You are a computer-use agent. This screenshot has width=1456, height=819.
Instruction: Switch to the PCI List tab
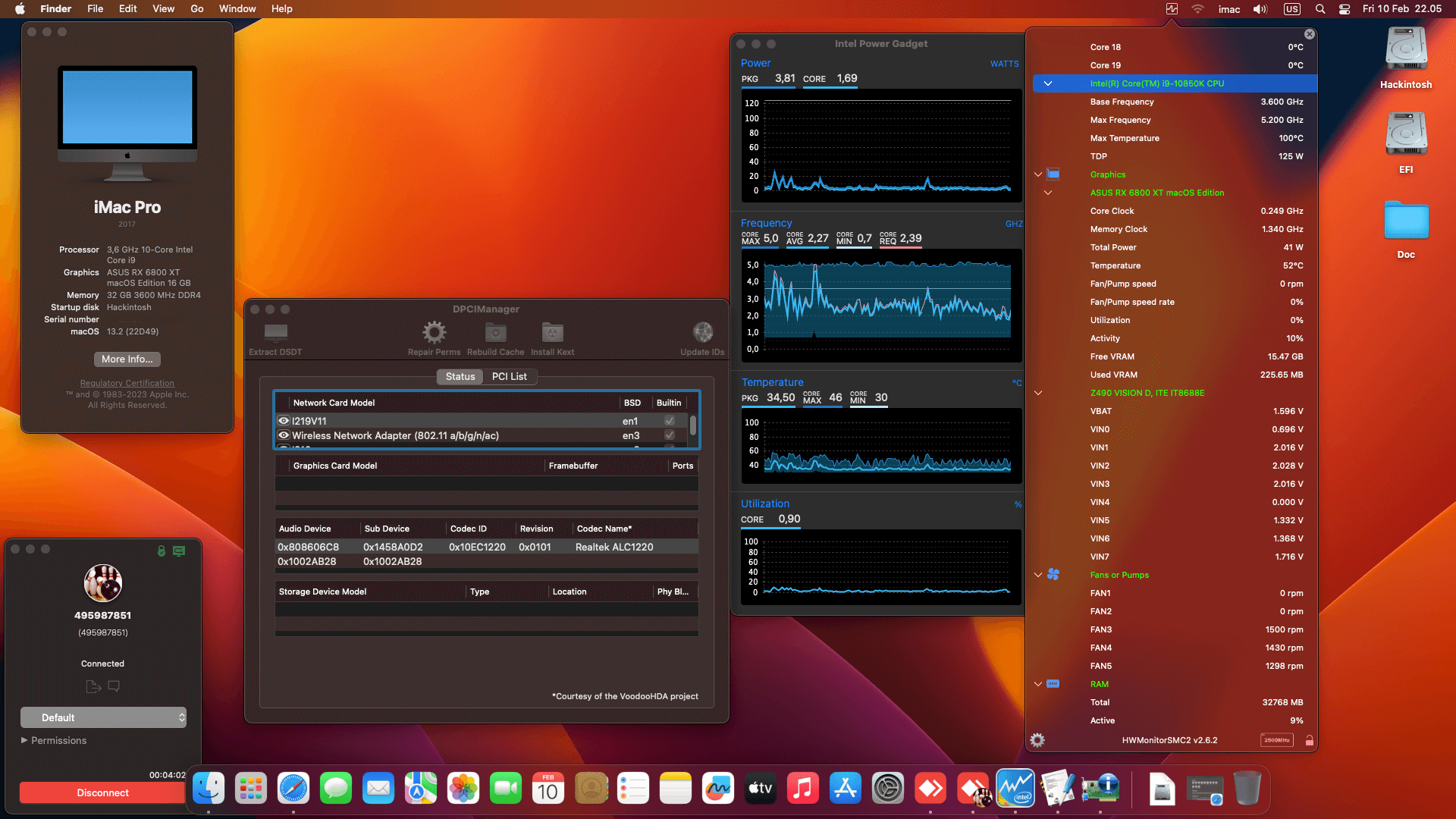pos(510,376)
